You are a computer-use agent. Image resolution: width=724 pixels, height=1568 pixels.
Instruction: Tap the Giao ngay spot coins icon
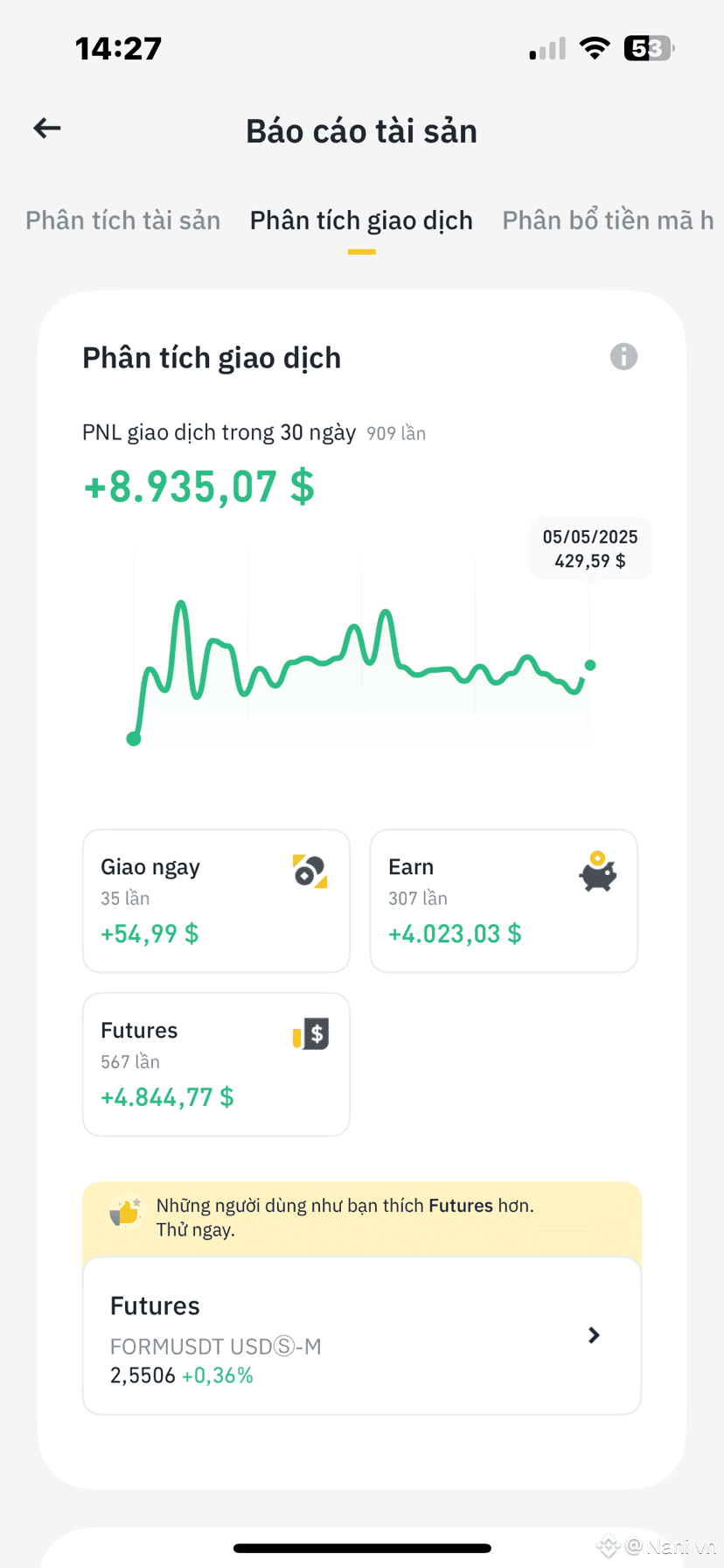310,871
